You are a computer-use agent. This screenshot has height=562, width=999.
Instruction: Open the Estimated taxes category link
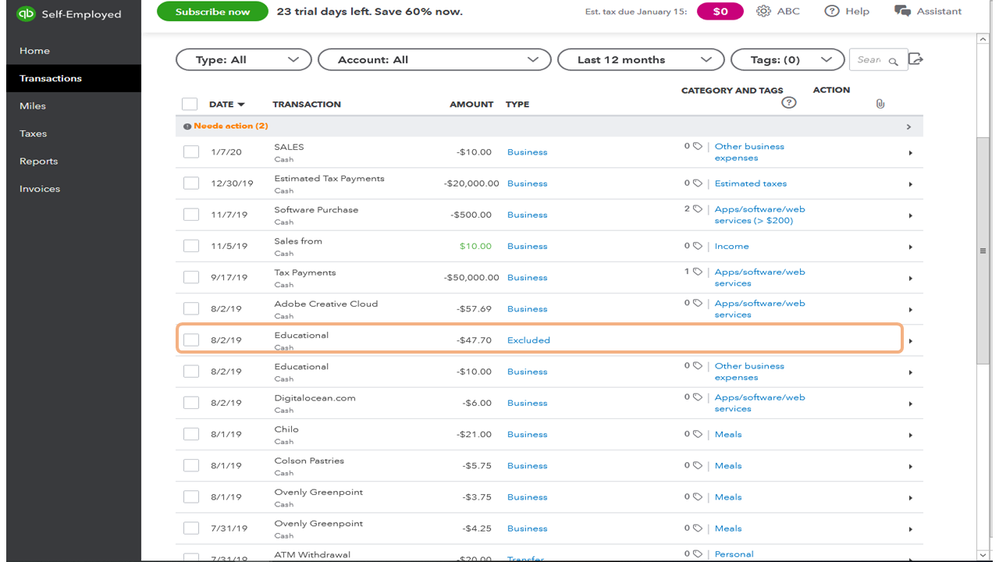tap(750, 184)
